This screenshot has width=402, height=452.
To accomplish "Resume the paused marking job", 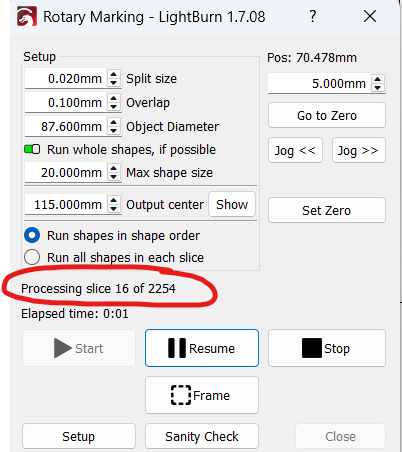I will tap(202, 348).
